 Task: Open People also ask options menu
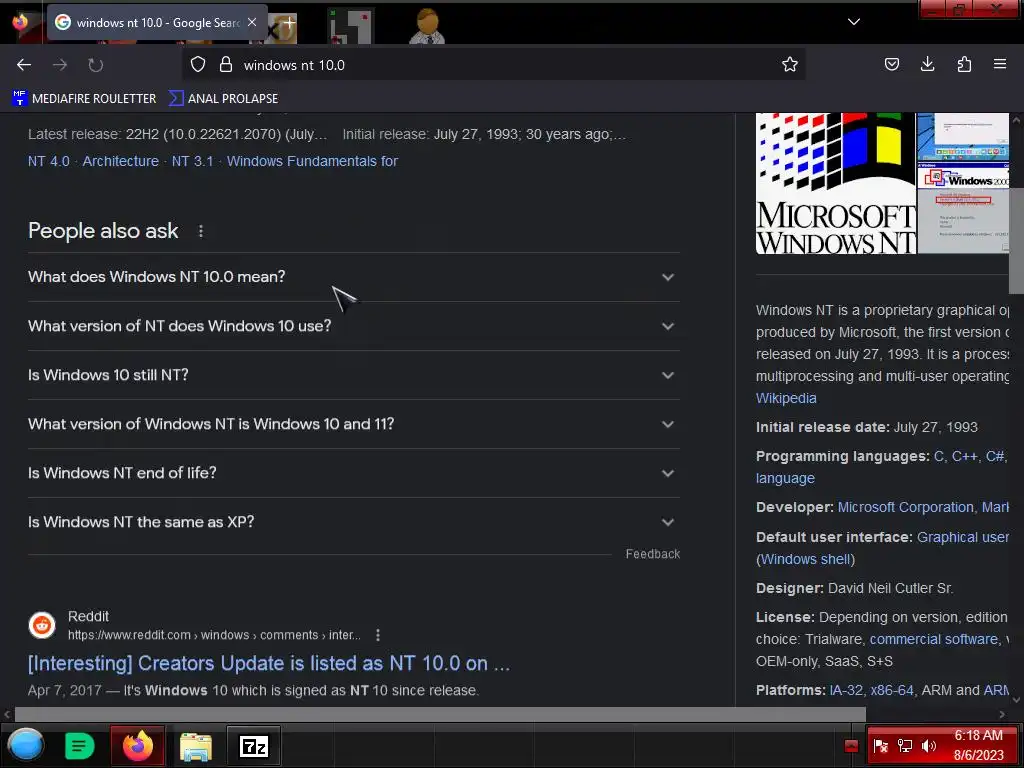click(200, 231)
